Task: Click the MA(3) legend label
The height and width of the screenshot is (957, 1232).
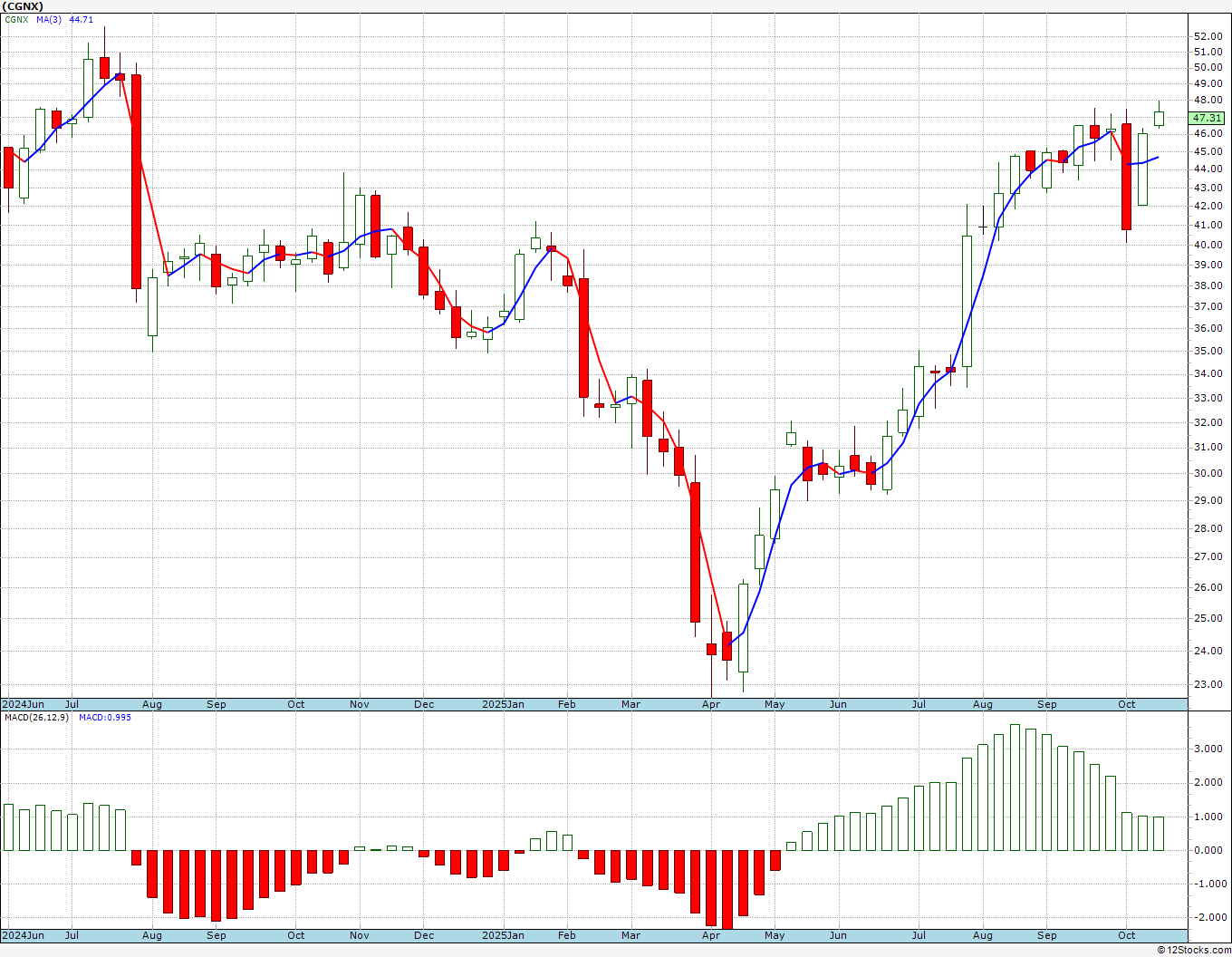Action: (x=49, y=20)
